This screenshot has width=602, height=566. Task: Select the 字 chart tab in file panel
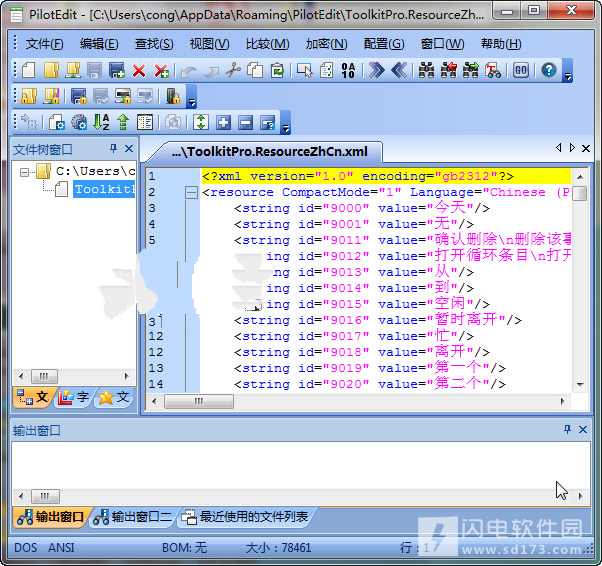click(x=74, y=397)
